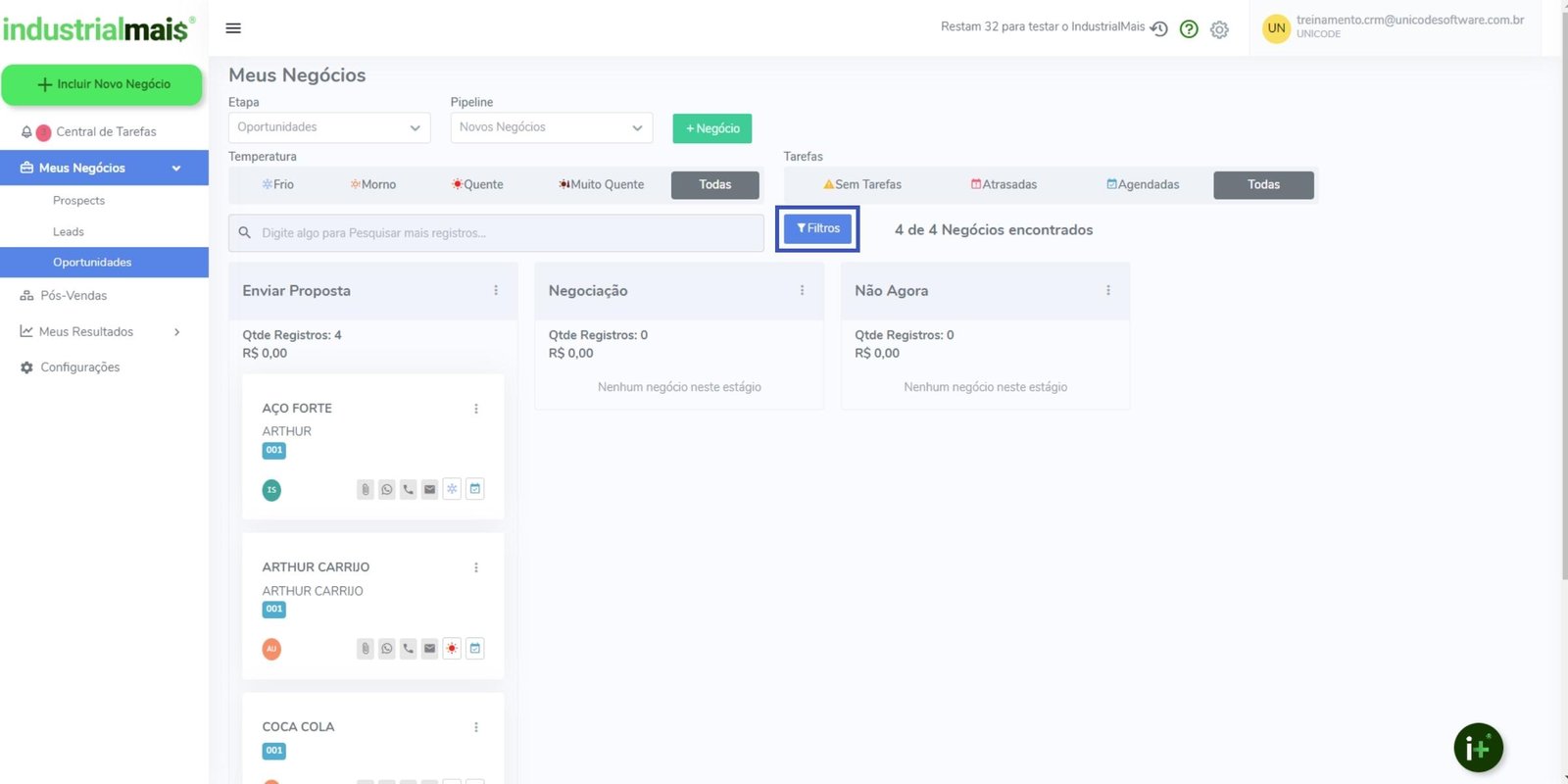The height and width of the screenshot is (784, 1568).
Task: Open the Etapa dropdown showing Oportunidades
Action: (x=328, y=127)
